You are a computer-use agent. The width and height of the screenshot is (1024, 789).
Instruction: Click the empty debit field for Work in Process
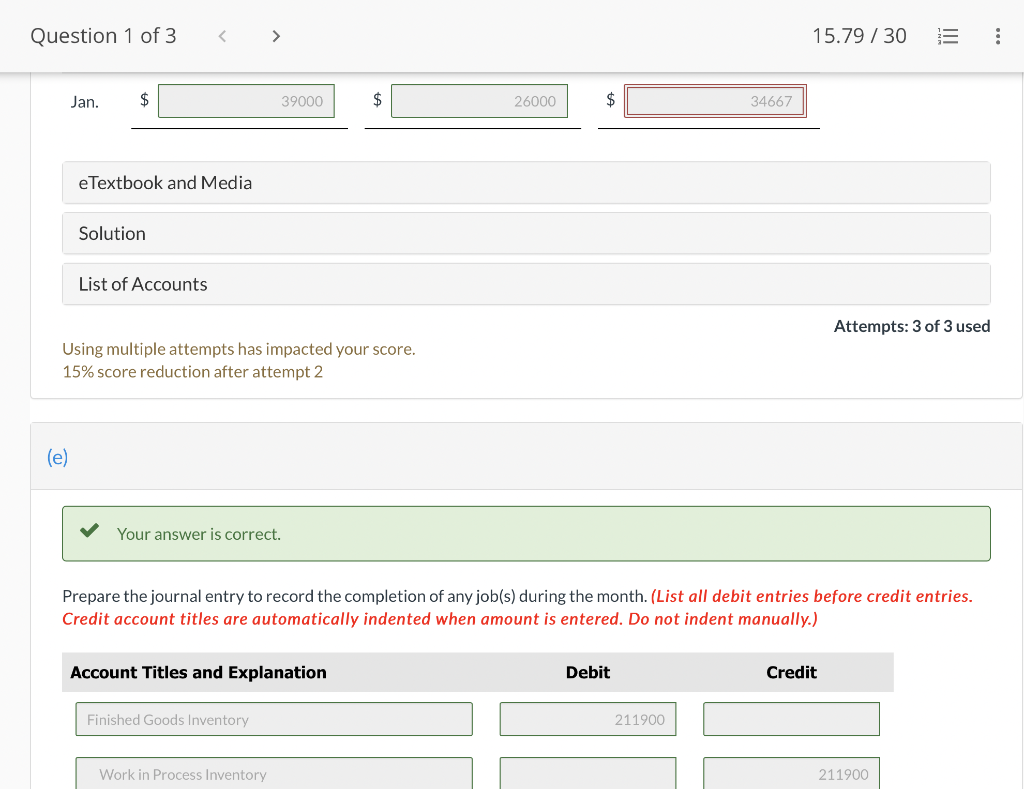pyautogui.click(x=588, y=773)
